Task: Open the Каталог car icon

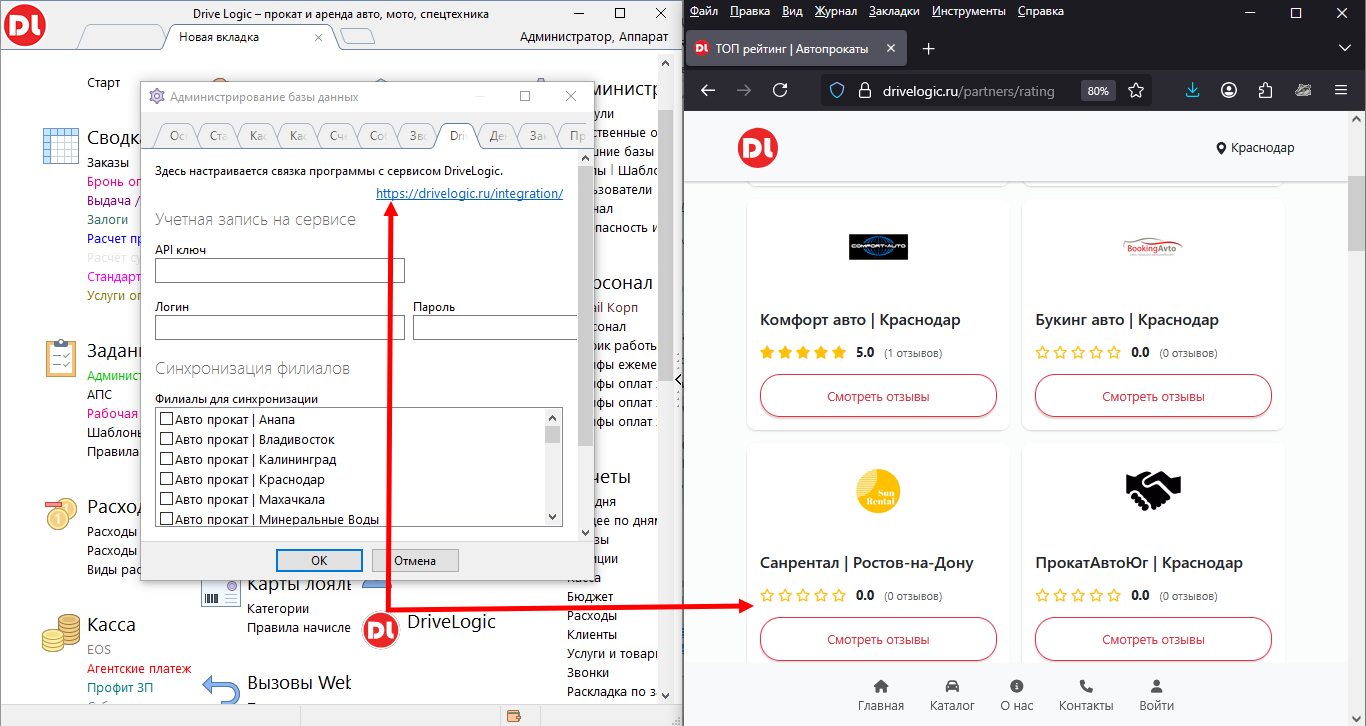Action: coord(952,686)
